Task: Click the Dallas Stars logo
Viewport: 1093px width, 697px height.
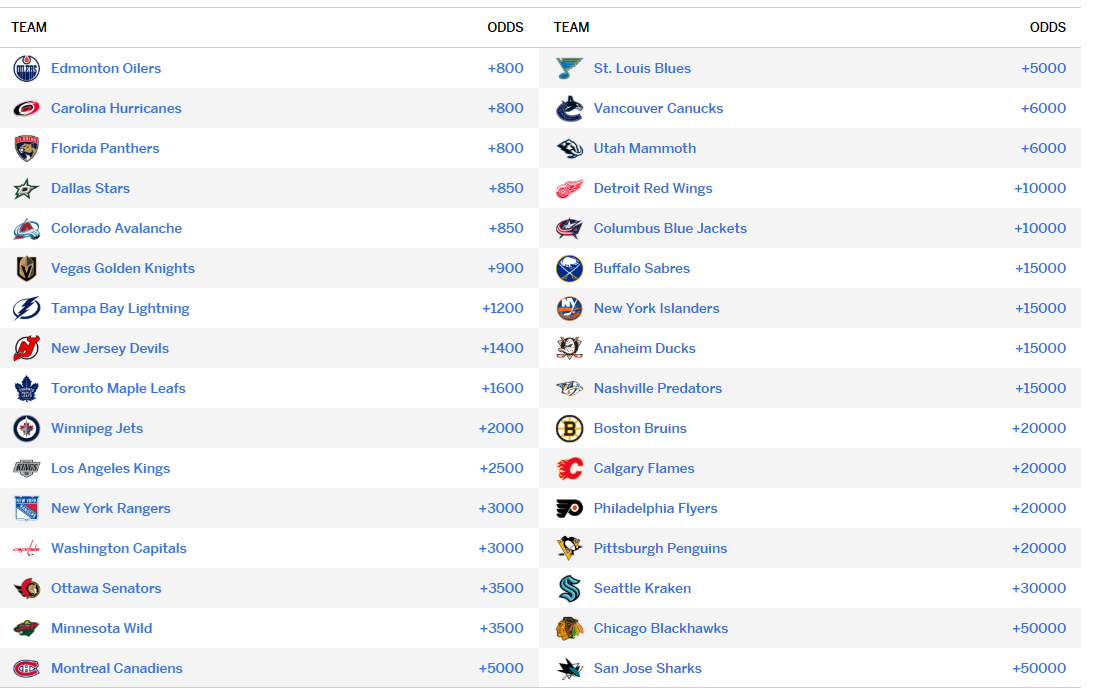Action: (x=26, y=188)
